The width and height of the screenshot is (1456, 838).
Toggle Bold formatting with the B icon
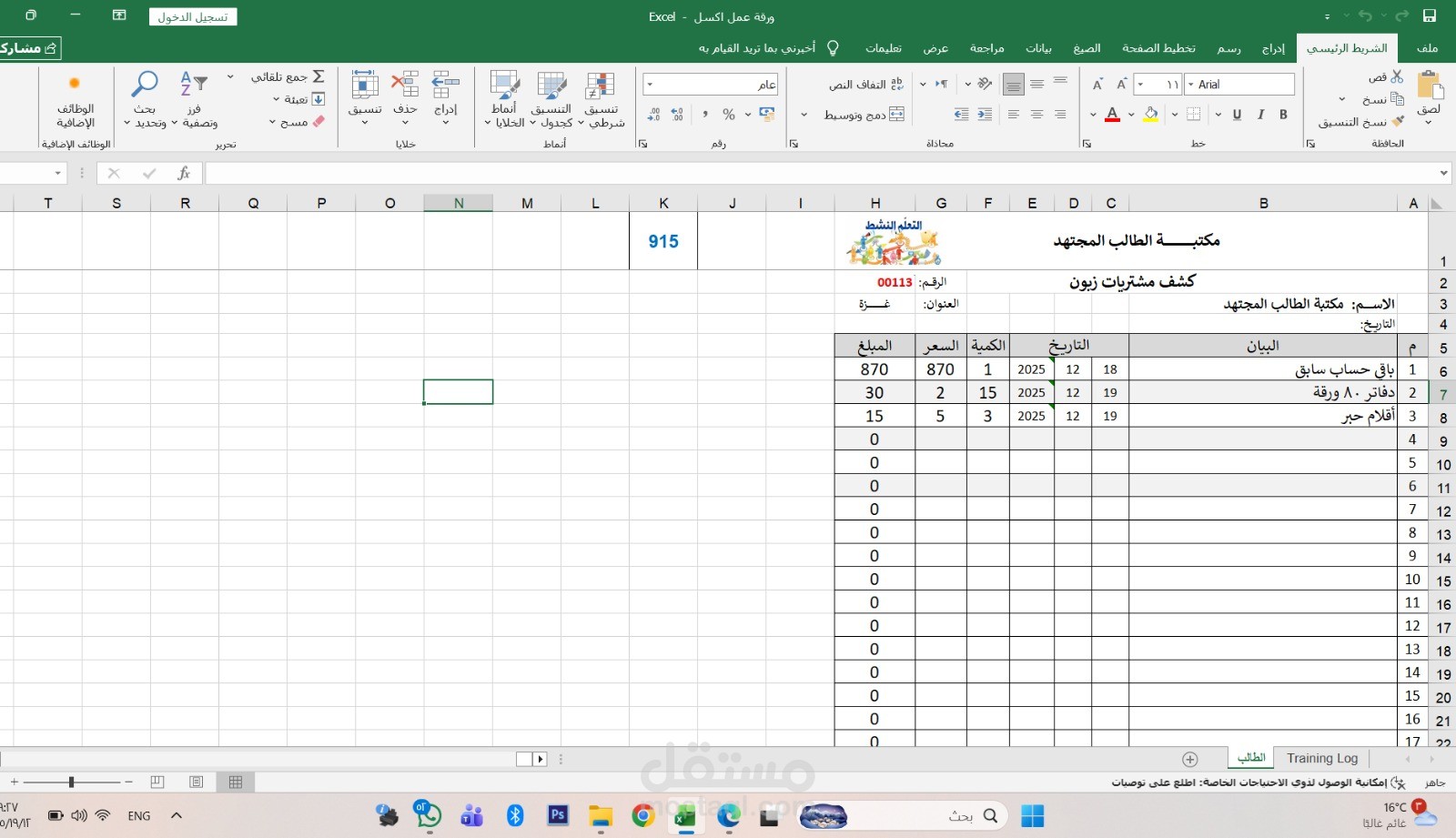[x=1283, y=115]
